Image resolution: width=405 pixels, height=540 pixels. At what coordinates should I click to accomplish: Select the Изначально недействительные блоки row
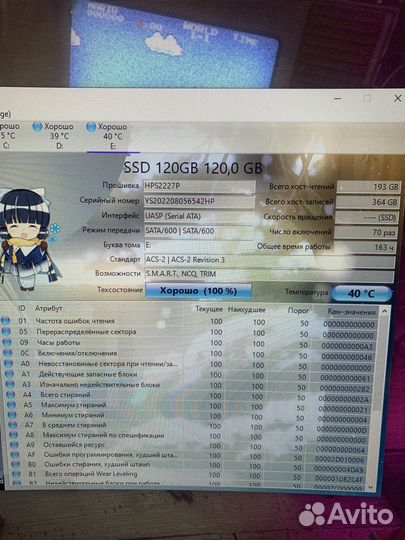pos(189,386)
